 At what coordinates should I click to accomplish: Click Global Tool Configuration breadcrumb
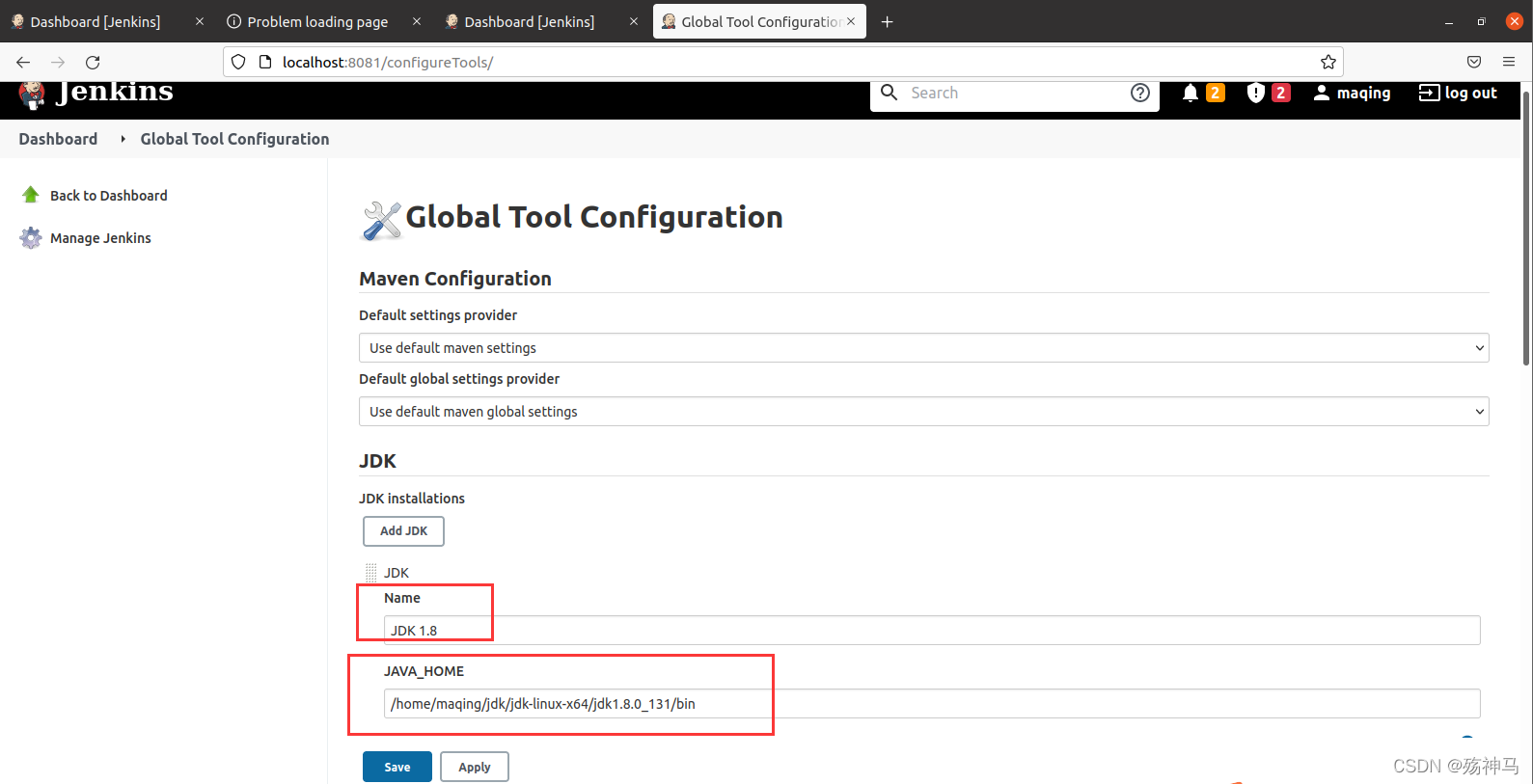click(234, 139)
